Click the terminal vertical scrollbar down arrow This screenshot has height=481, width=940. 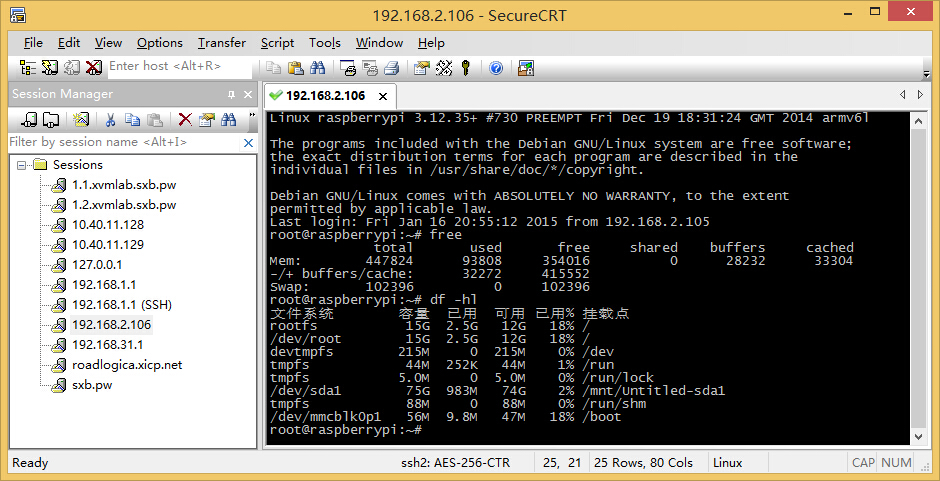[917, 436]
